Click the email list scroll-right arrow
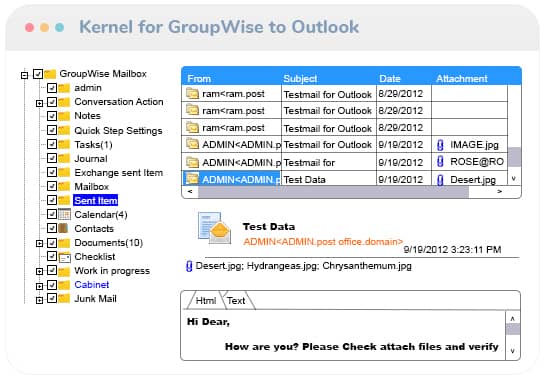Image resolution: width=545 pixels, height=380 pixels. pos(499,192)
